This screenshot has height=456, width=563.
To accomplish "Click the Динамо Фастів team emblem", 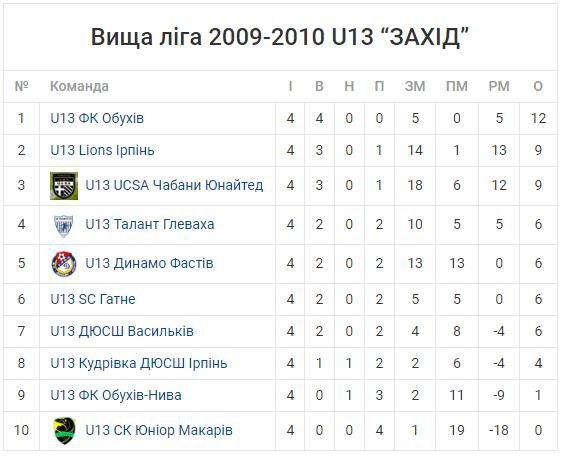I will (64, 264).
